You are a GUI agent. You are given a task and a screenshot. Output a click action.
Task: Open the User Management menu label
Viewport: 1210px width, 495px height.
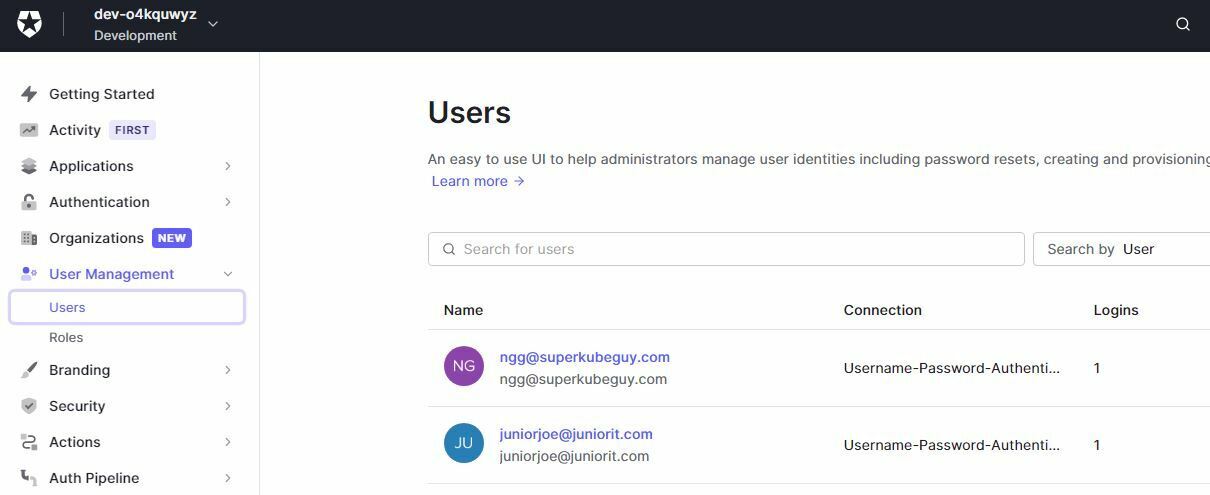111,274
